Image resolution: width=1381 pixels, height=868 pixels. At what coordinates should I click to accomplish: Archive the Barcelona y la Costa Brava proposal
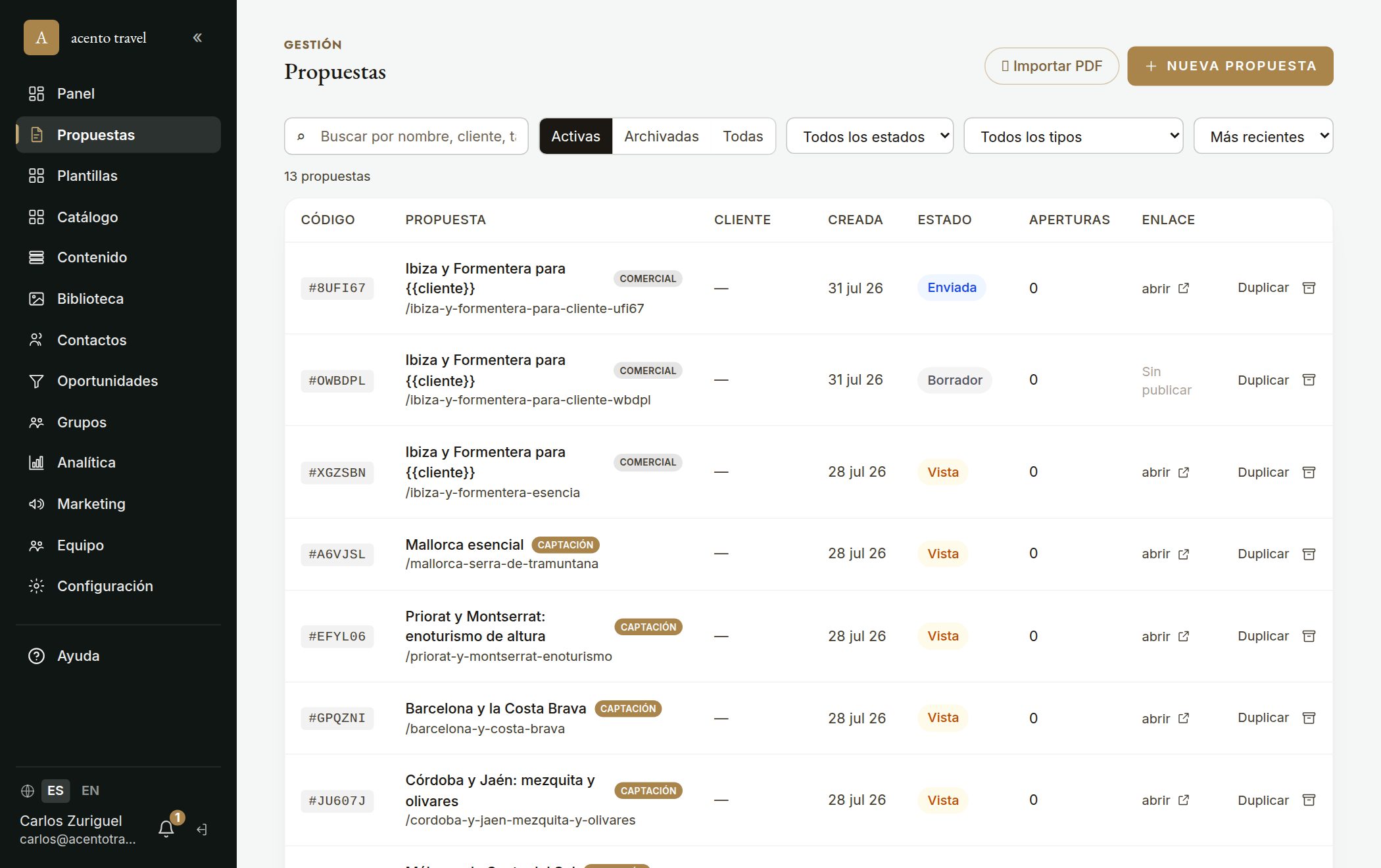(x=1309, y=718)
